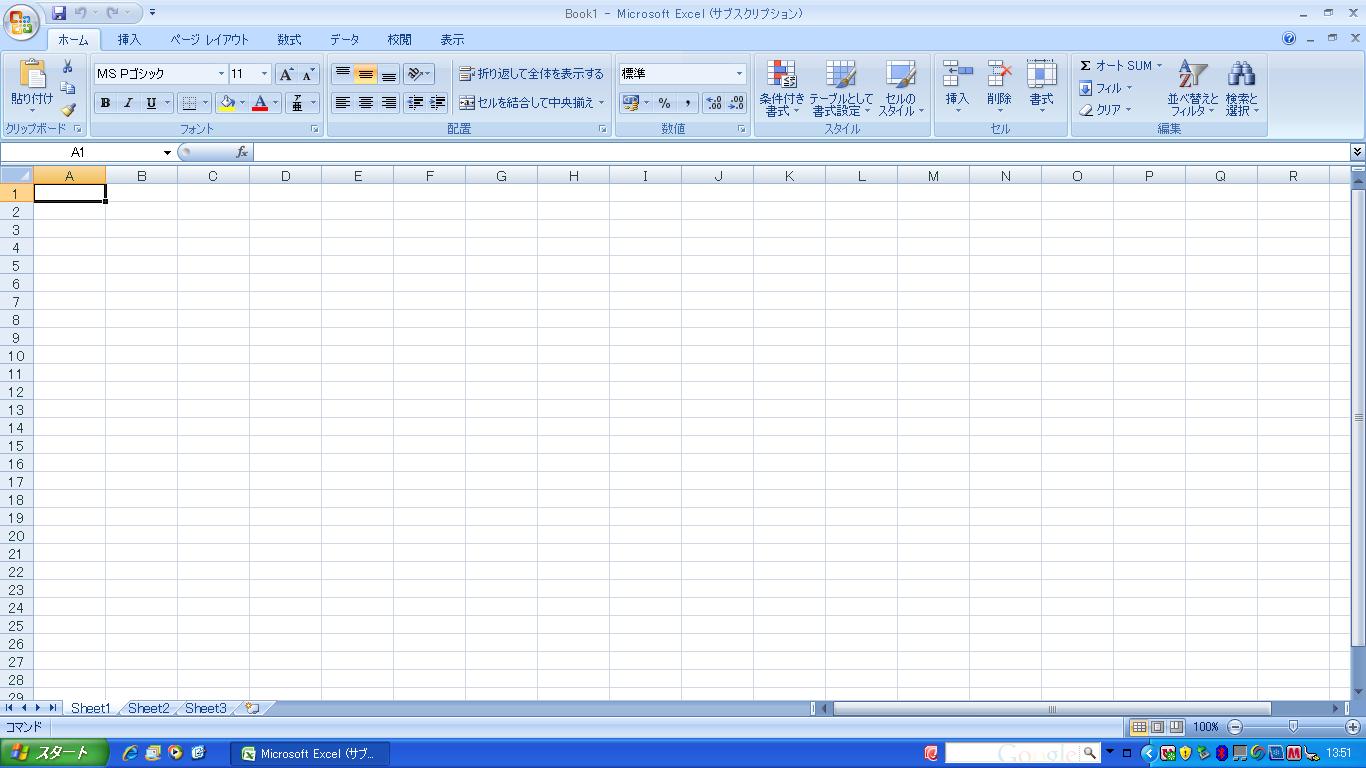Decrease decimal places
Viewport: 1366px width, 768px height.
[x=737, y=103]
